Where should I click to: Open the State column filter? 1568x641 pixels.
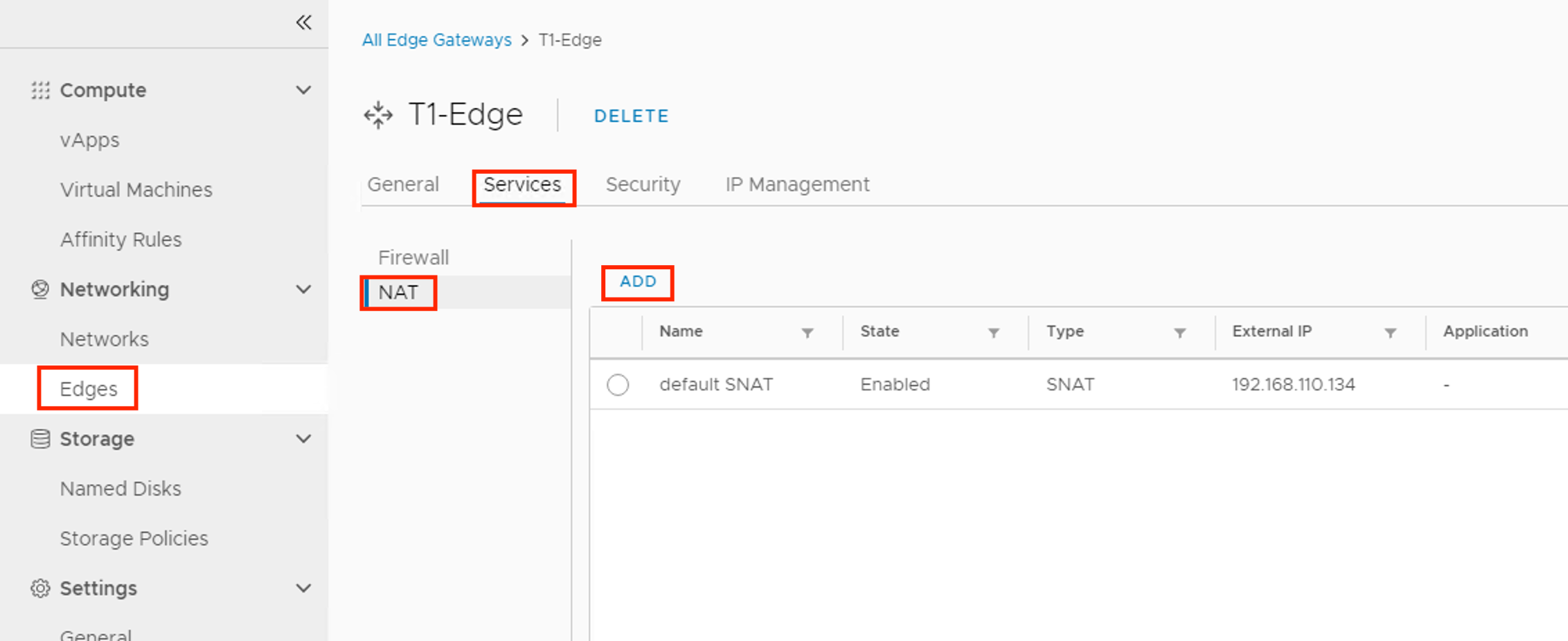point(993,333)
